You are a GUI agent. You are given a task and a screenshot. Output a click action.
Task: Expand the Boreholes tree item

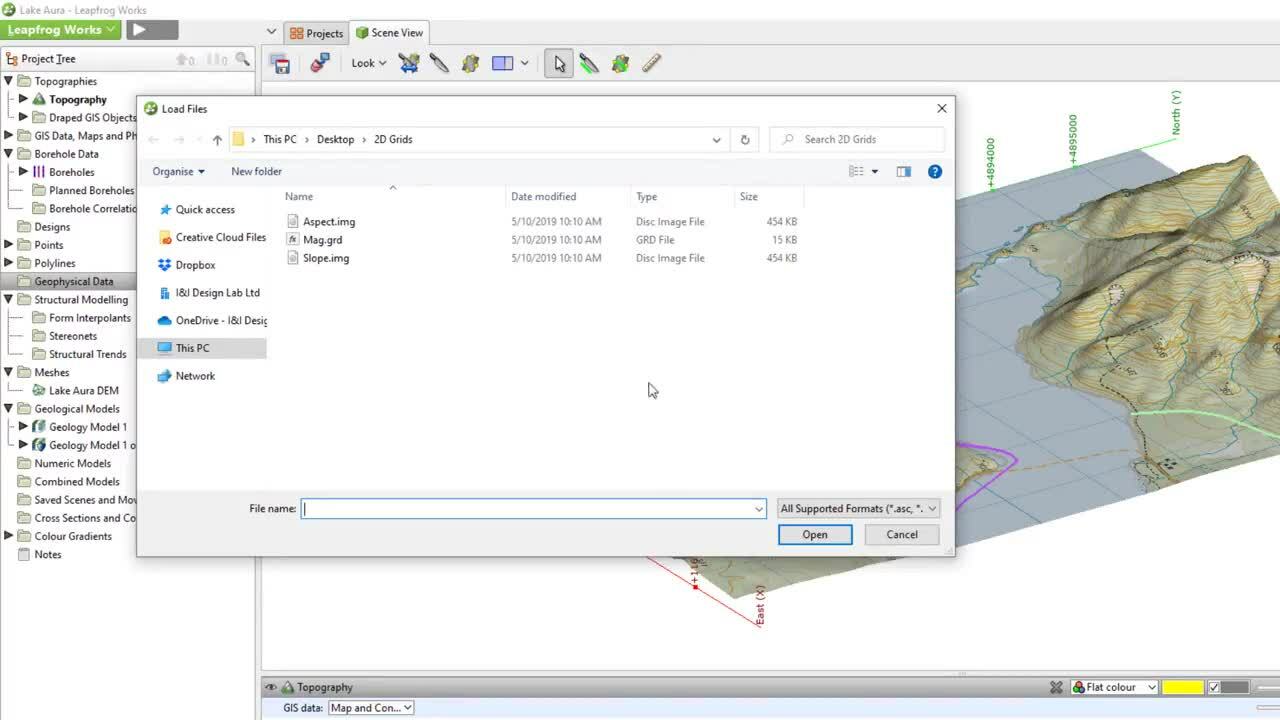[23, 172]
